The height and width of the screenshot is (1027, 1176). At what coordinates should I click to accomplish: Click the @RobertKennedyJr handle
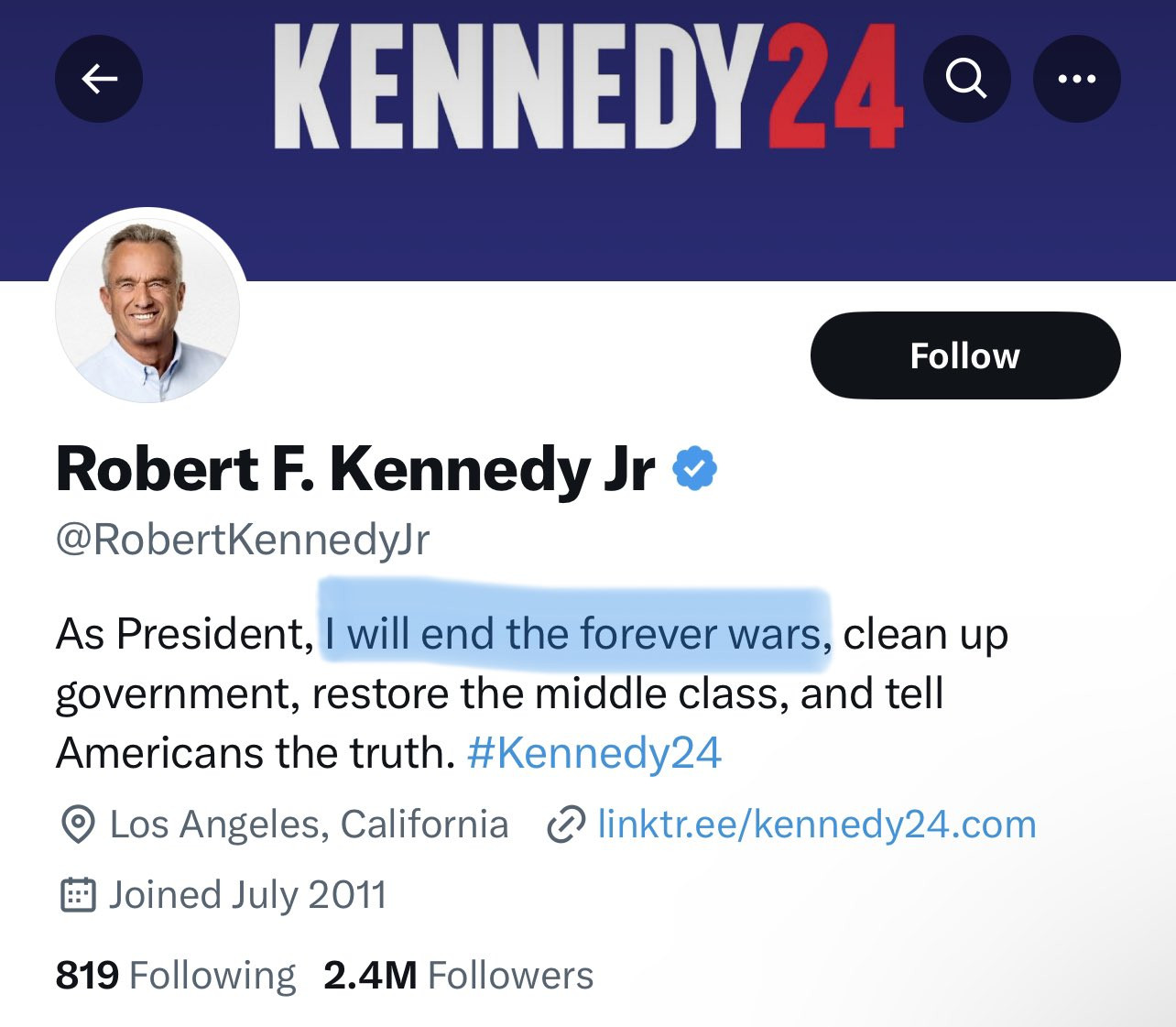point(243,539)
